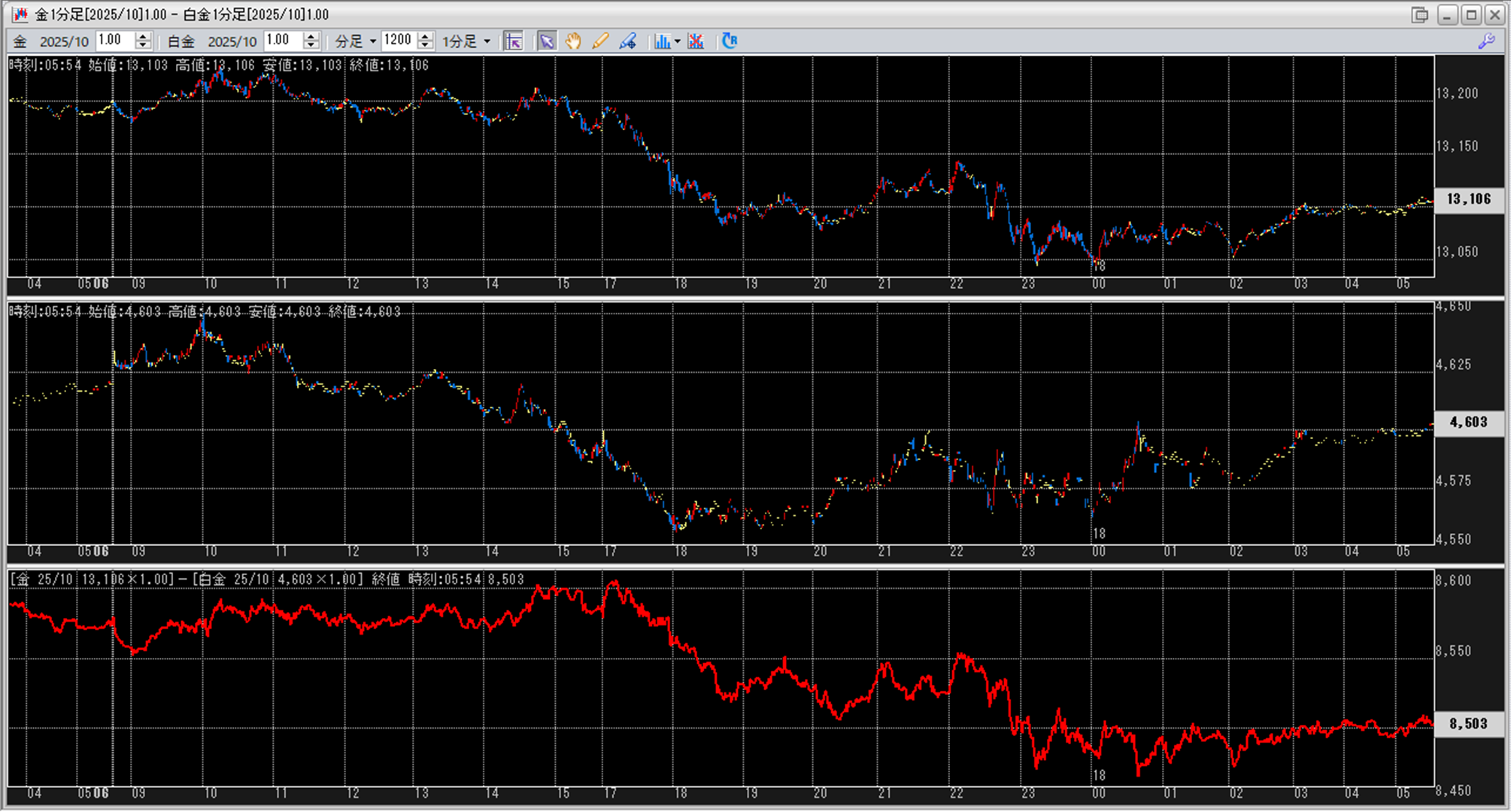
Task: Click the detach window icon in title bar
Action: click(1419, 15)
